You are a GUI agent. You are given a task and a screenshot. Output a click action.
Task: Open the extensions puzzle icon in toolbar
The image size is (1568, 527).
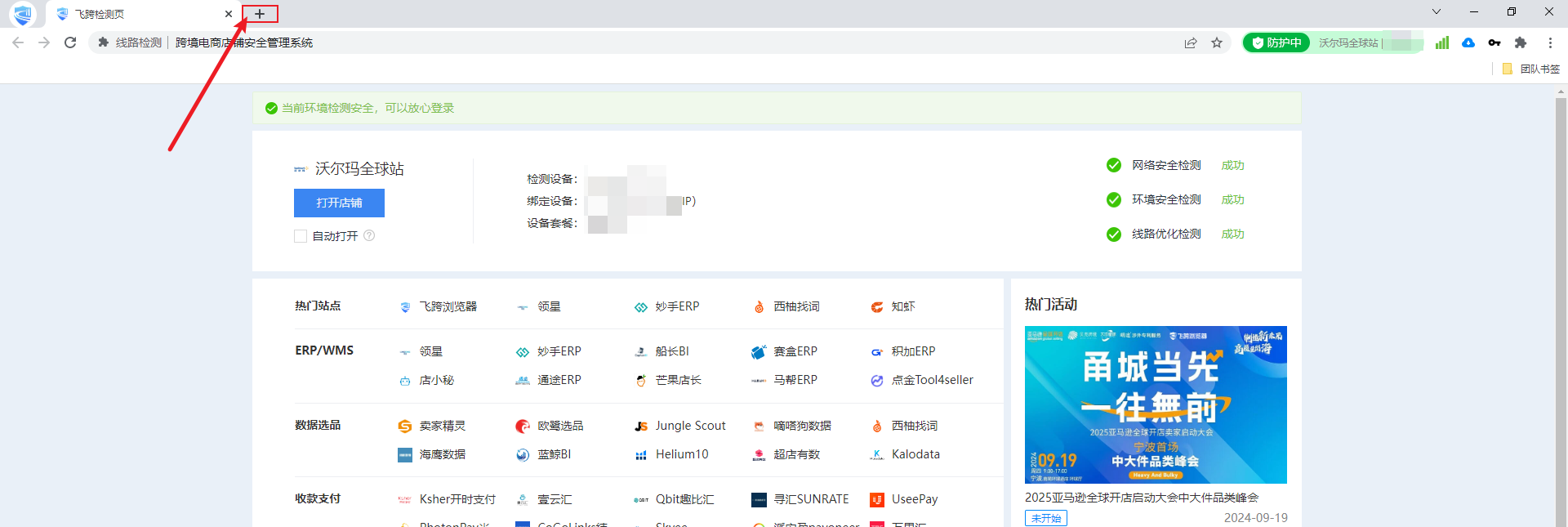click(x=1521, y=42)
